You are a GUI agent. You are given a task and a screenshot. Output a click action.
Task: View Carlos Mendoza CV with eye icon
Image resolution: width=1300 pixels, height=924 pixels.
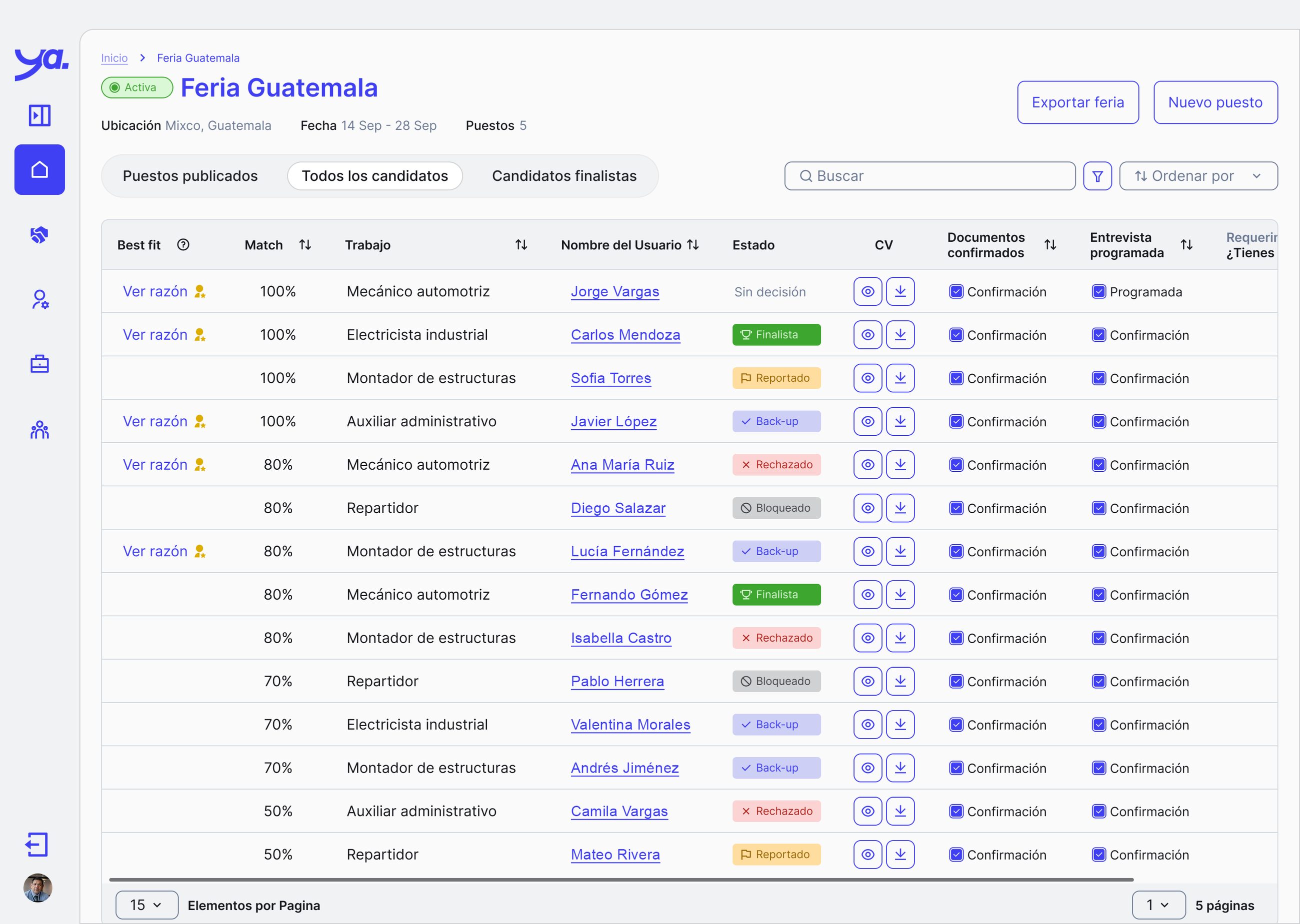click(x=868, y=334)
